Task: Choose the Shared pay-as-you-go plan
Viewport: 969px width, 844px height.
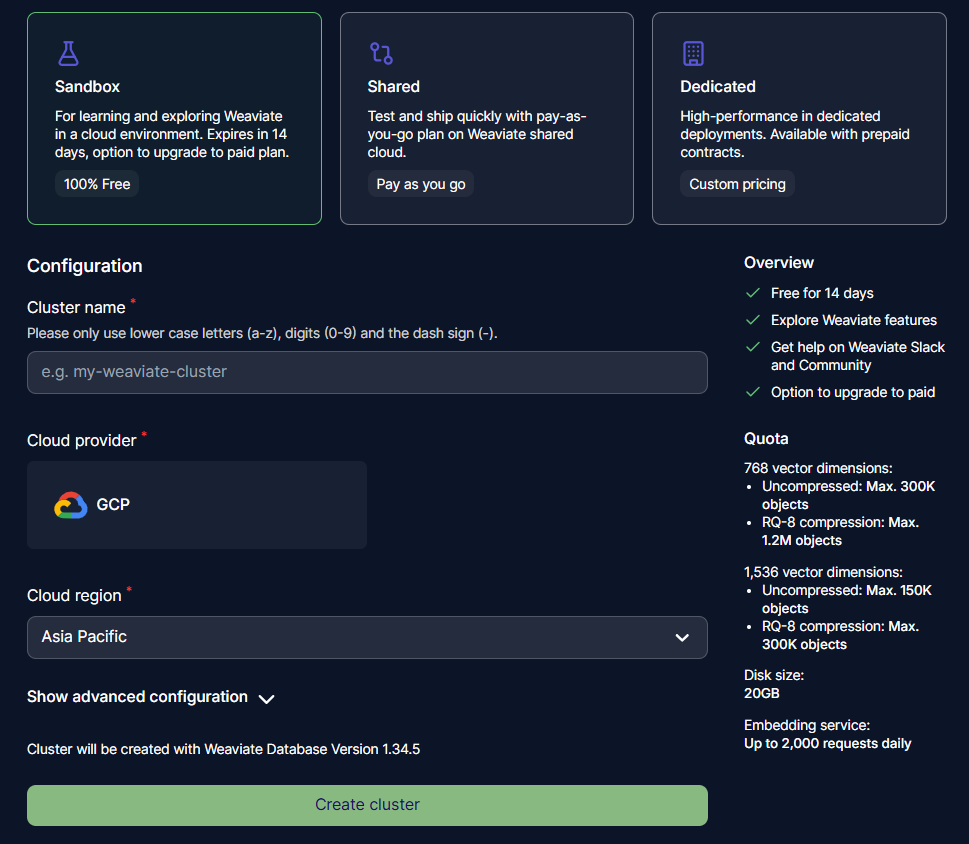Action: [x=486, y=118]
